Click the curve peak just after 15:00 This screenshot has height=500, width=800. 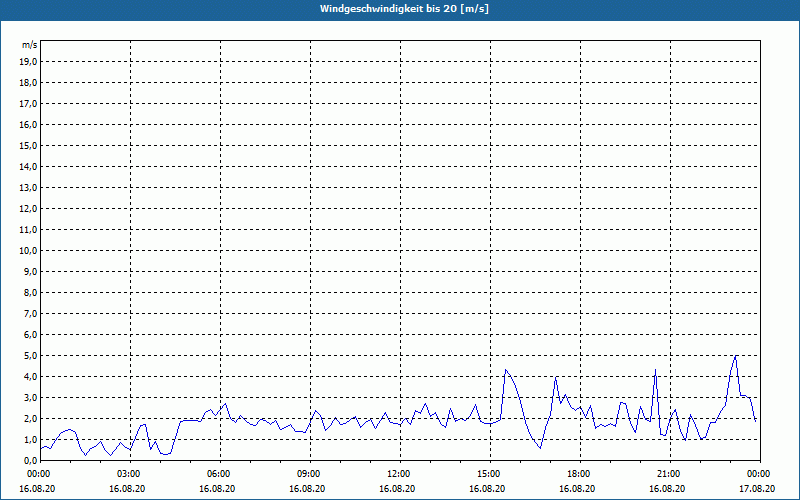click(505, 370)
